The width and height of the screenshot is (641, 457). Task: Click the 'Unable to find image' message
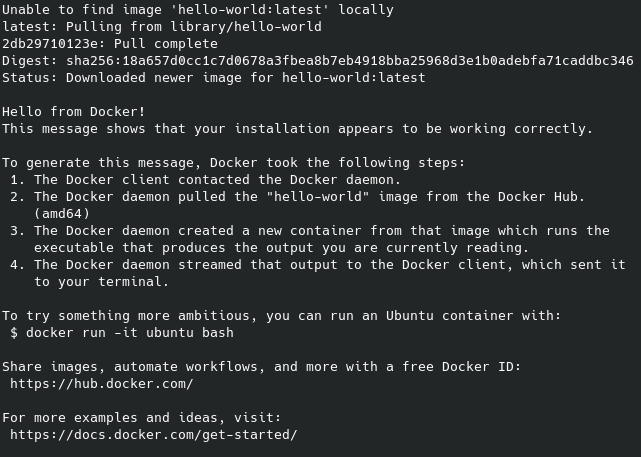point(197,9)
